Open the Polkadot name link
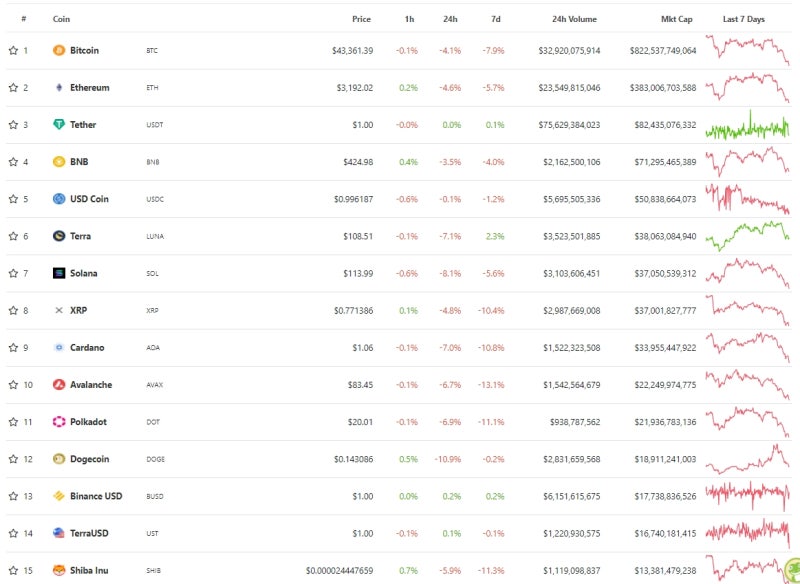This screenshot has width=800, height=584. [x=88, y=422]
